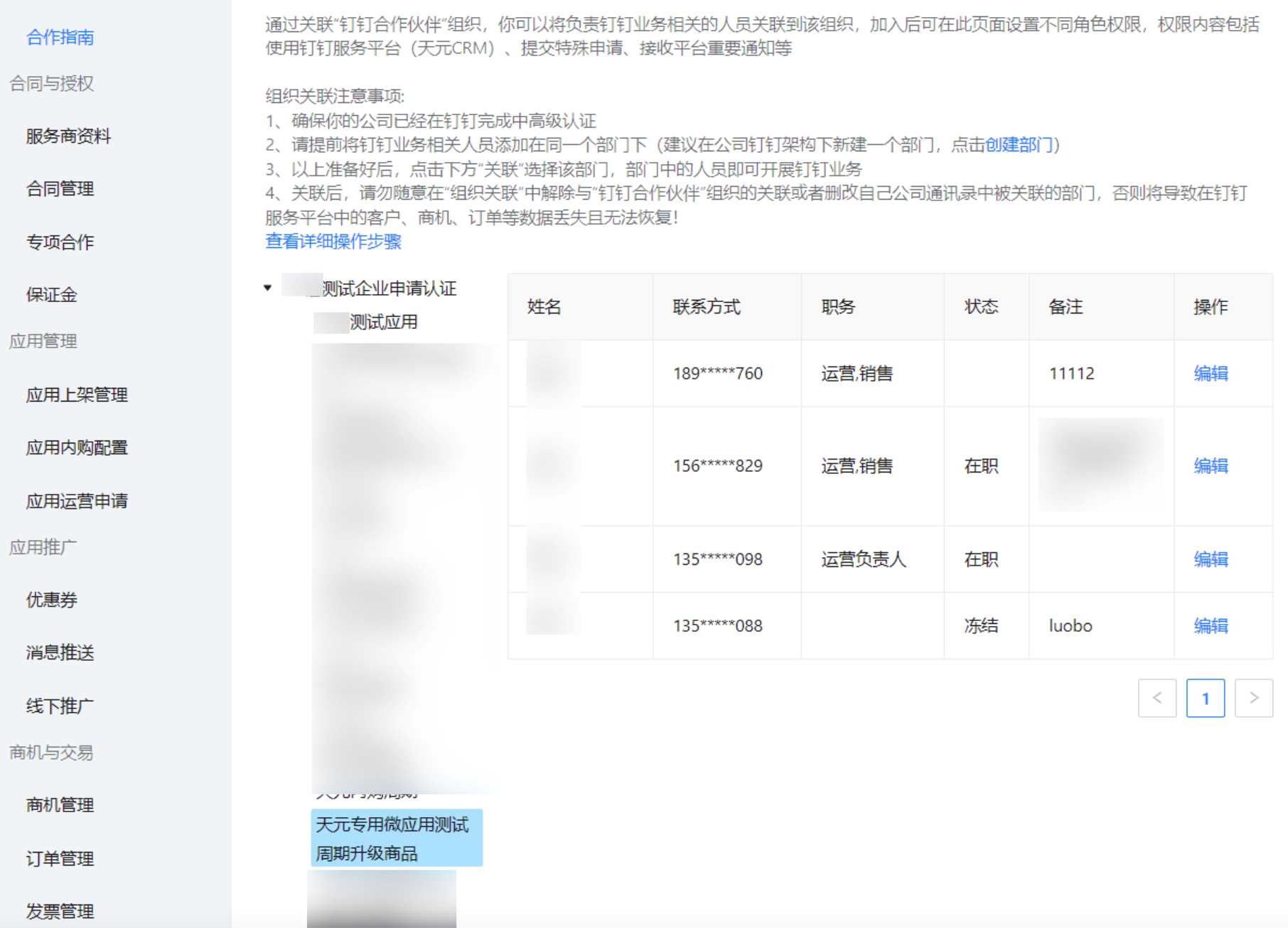1288x928 pixels.
Task: Open 保证金 menu entry
Action: point(51,294)
